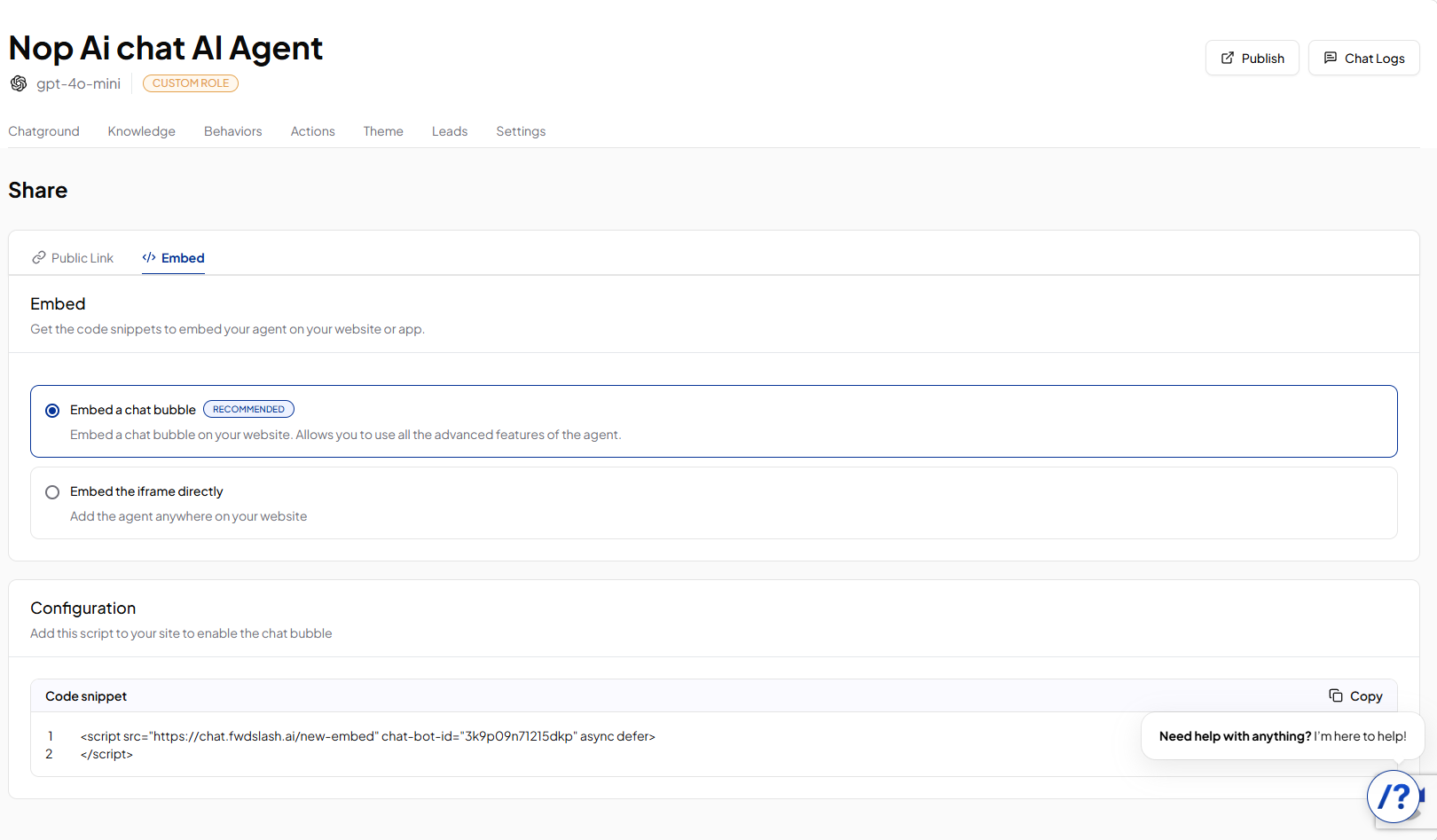Open the Chatground tab
This screenshot has width=1437, height=840.
[x=43, y=131]
